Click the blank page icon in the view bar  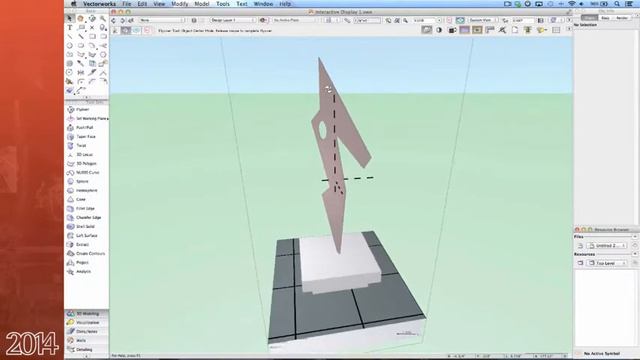point(515,30)
